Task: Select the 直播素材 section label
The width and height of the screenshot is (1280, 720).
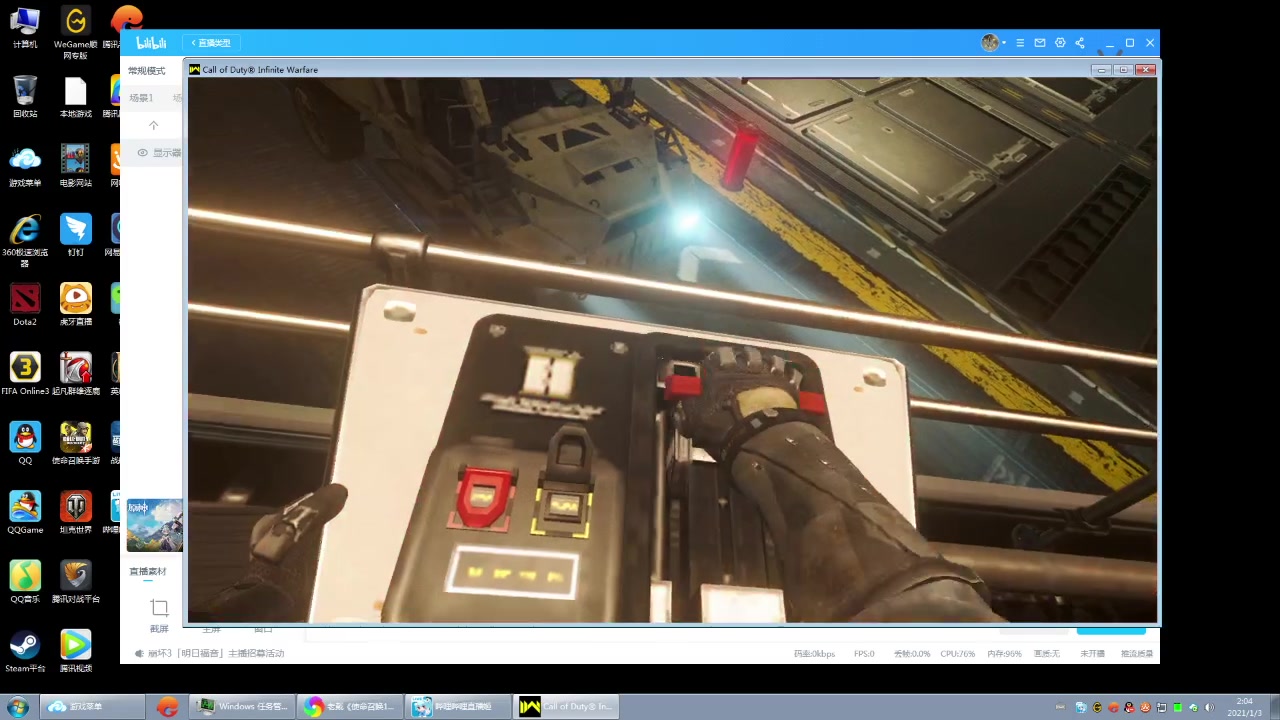Action: 147,572
